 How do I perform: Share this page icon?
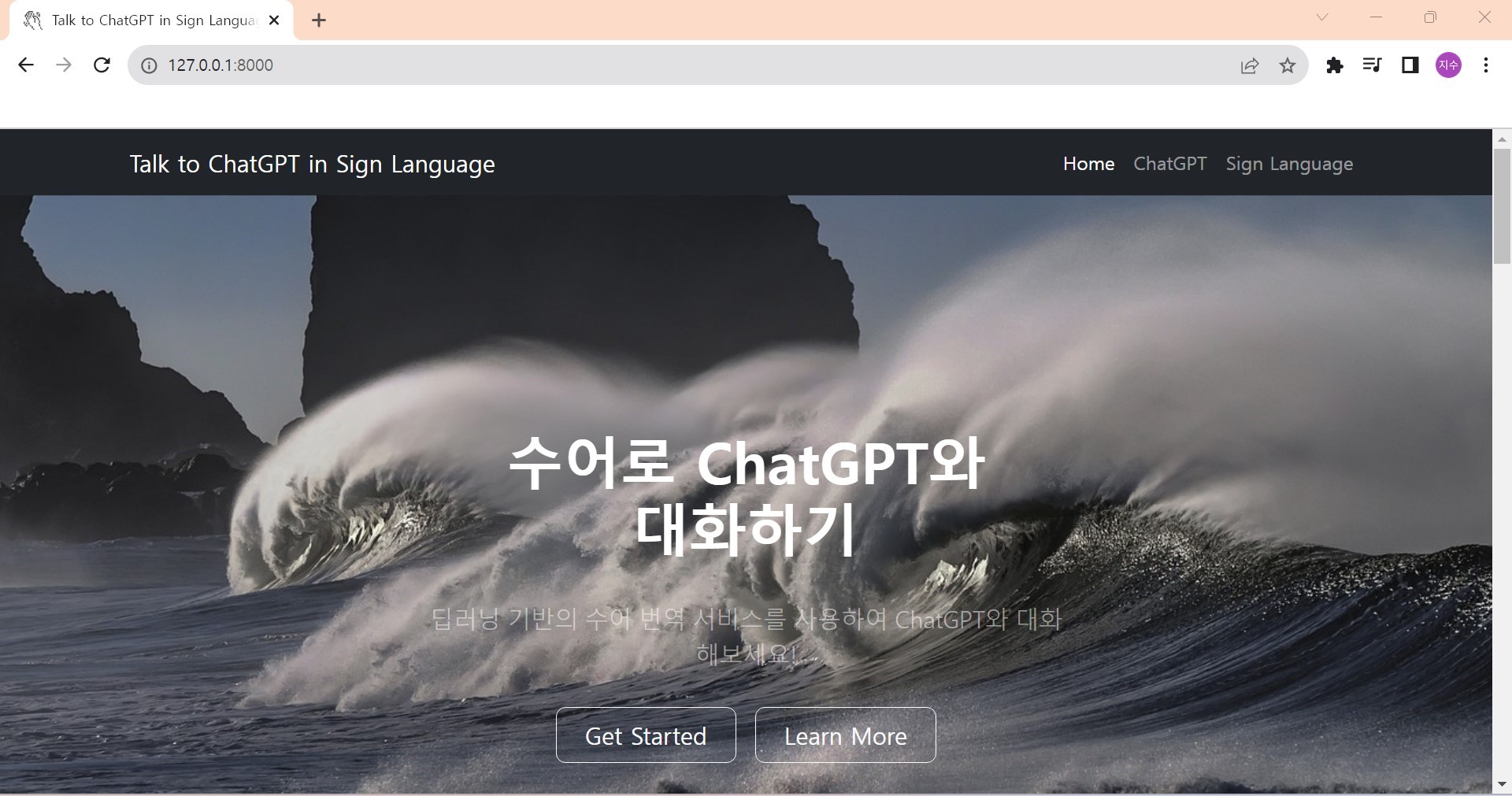(x=1250, y=65)
